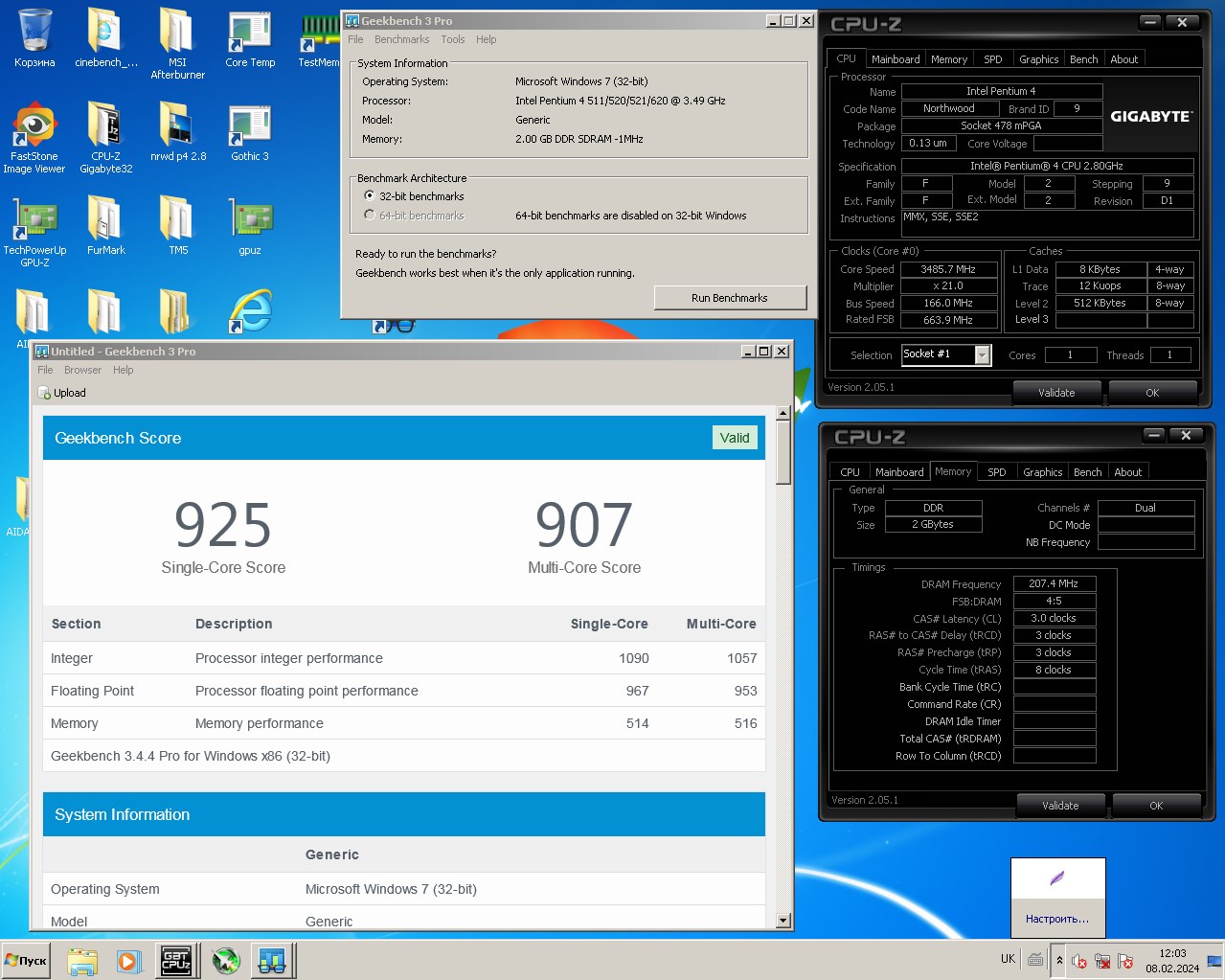1225x980 pixels.
Task: Launch Core Temp desktop shortcut
Action: (x=250, y=38)
